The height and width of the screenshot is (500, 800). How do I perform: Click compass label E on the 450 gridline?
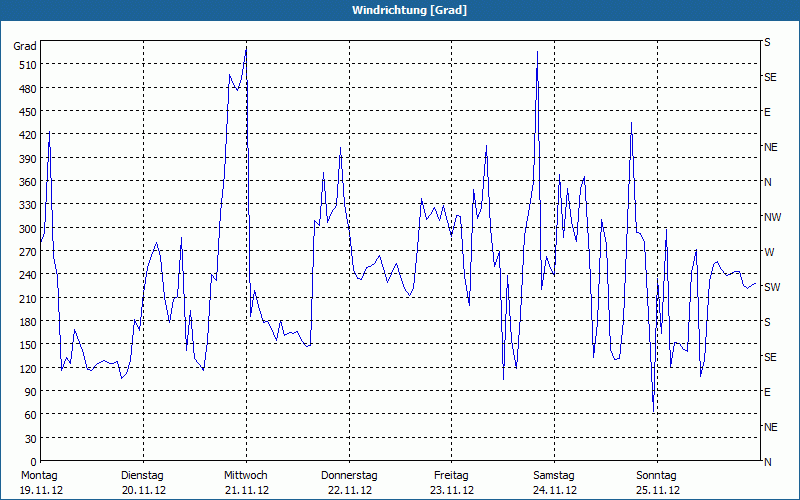click(767, 112)
